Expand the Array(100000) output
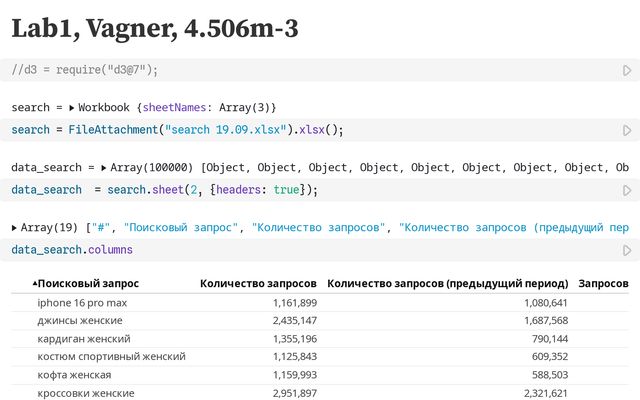The height and width of the screenshot is (400, 640). pos(102,167)
